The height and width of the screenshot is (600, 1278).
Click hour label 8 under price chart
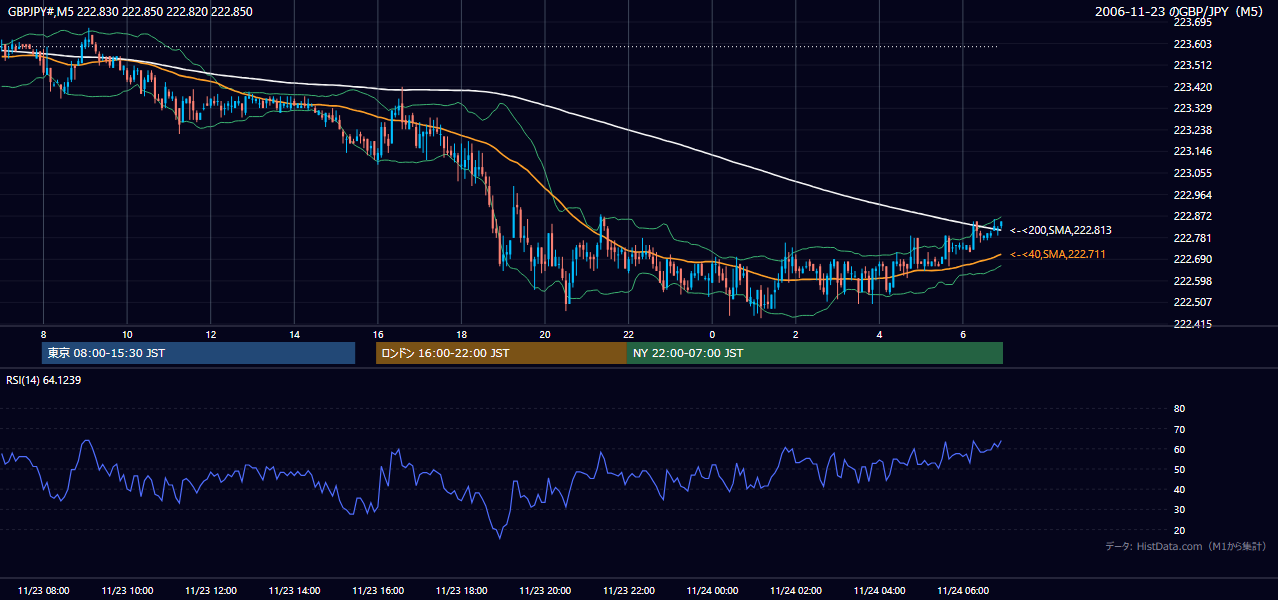point(44,334)
